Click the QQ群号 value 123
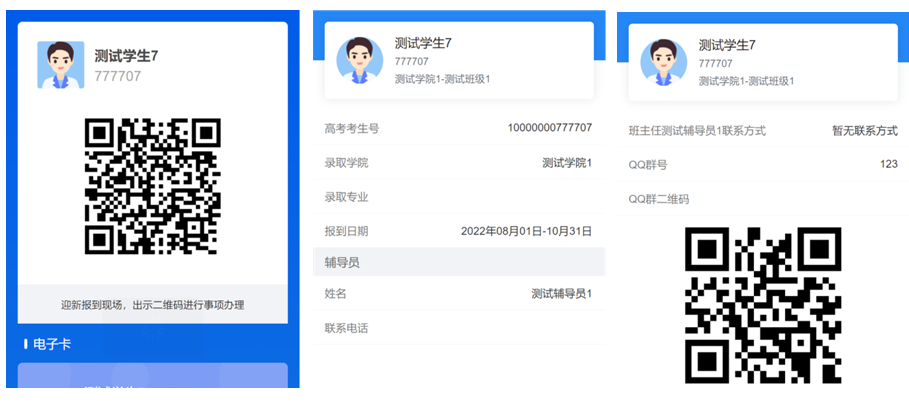 pyautogui.click(x=888, y=164)
